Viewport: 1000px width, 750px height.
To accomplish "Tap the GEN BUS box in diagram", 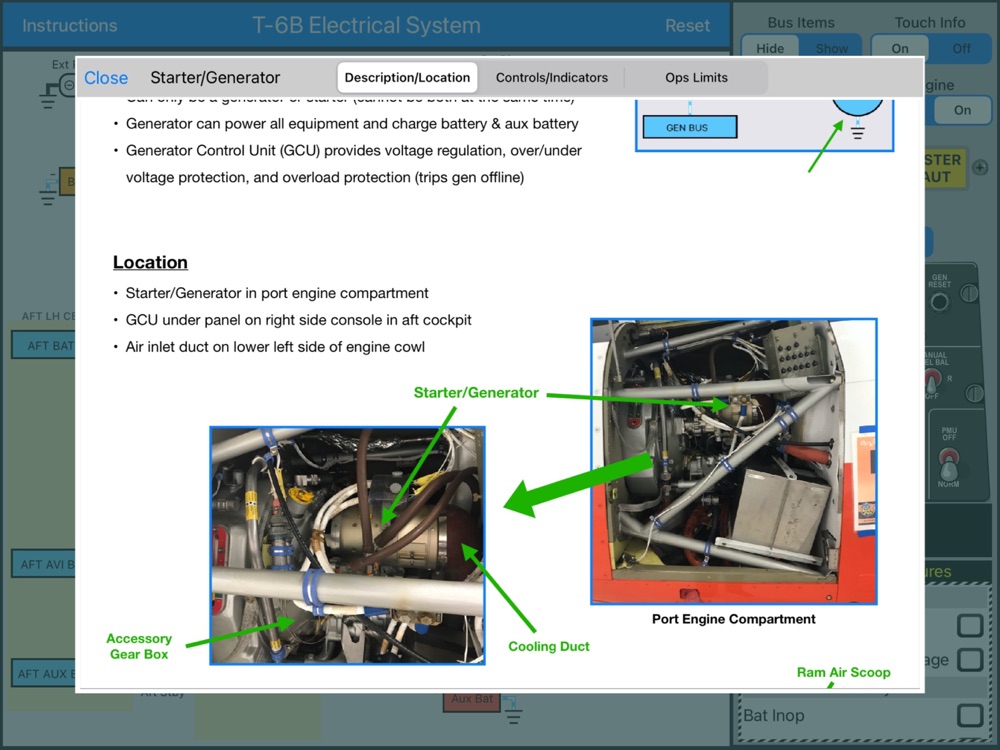I will pyautogui.click(x=689, y=127).
